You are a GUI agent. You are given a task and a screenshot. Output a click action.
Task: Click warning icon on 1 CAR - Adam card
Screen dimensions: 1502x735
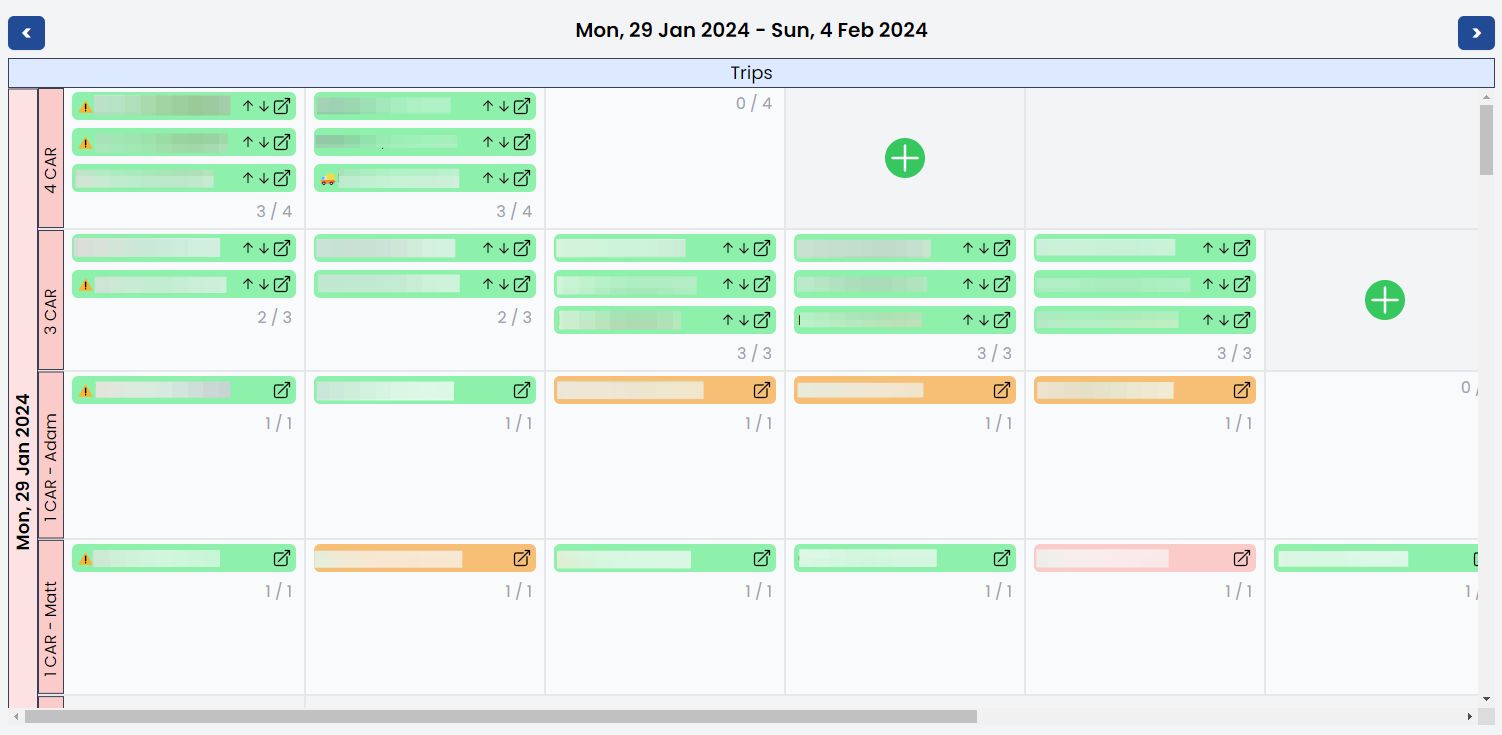click(85, 391)
